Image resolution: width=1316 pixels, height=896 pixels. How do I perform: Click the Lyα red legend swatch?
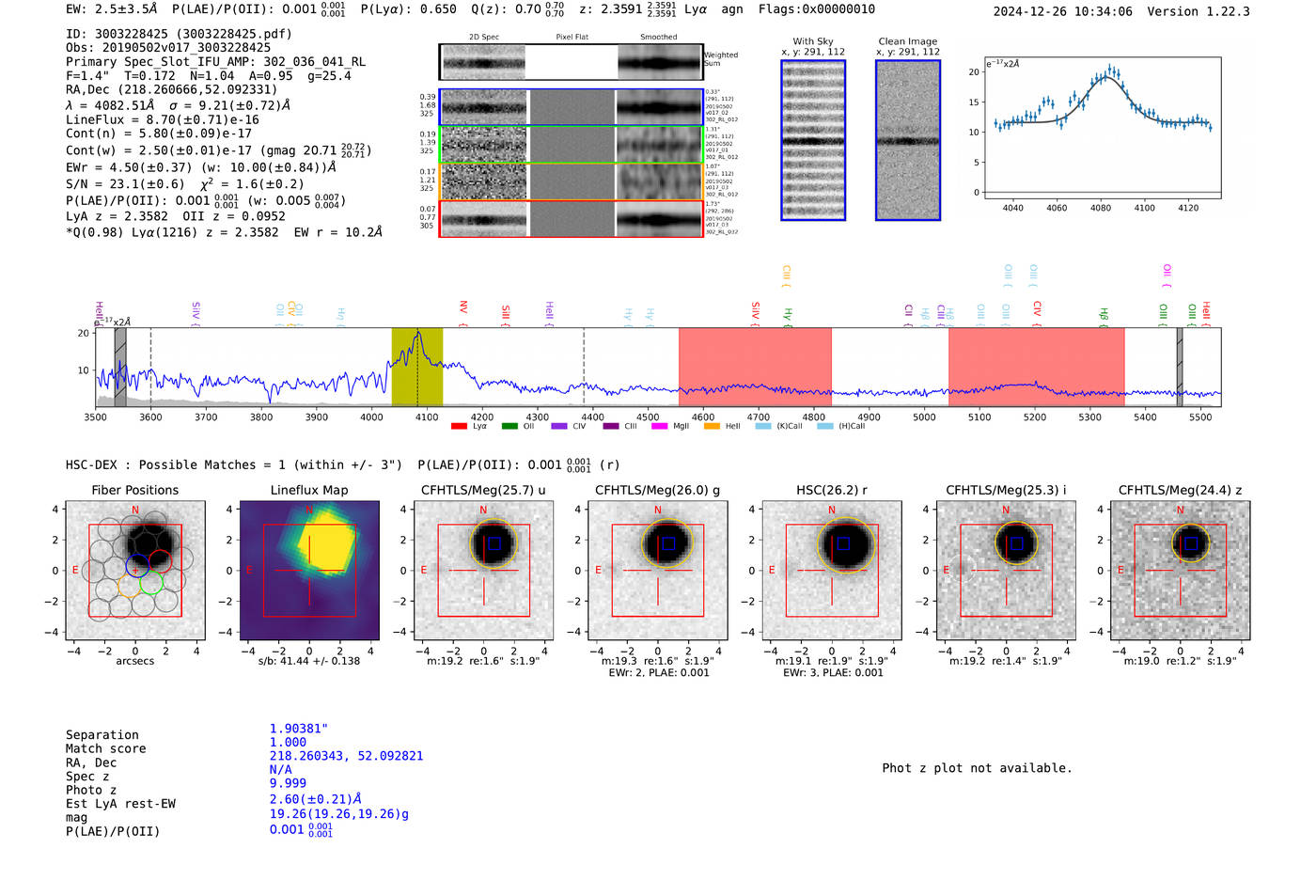tap(459, 426)
